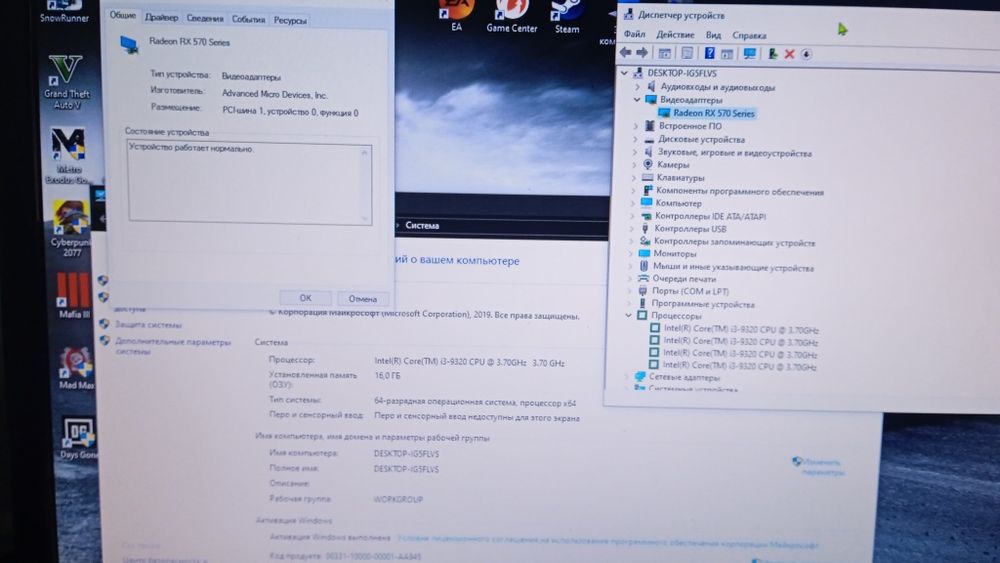Click Изменить параметры link in System window

(823, 467)
